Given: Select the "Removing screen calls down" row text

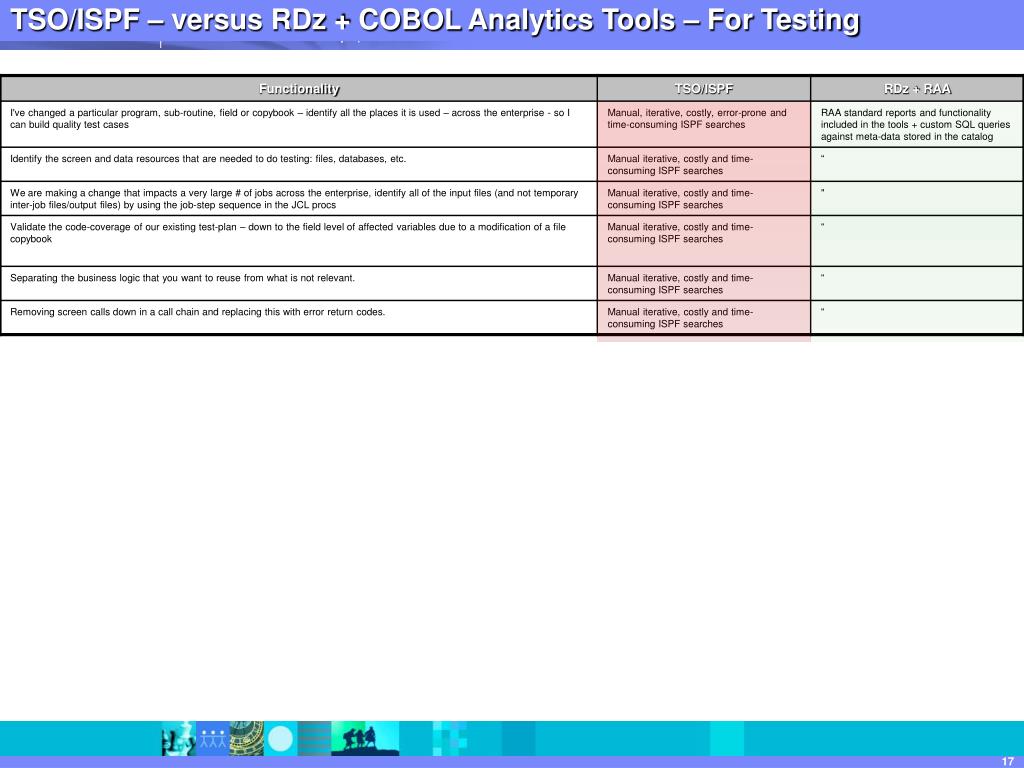Looking at the screenshot, I should (197, 312).
